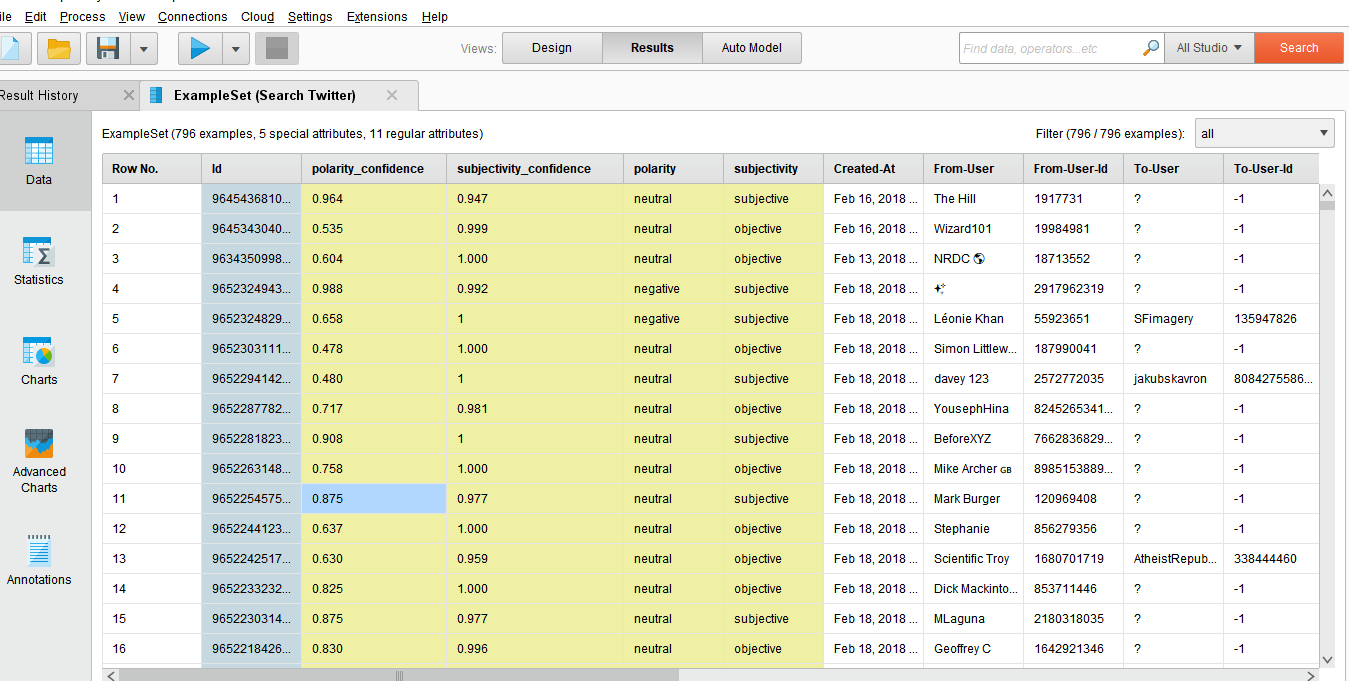Expand the save options dropdown arrow
The image size is (1349, 681).
(x=144, y=48)
